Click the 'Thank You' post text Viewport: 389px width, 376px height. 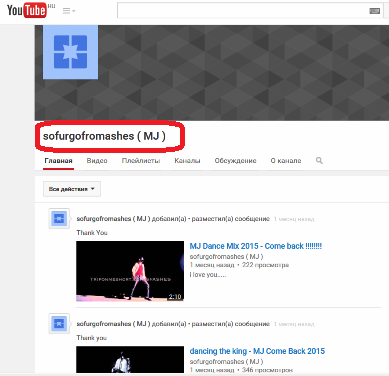point(92,233)
